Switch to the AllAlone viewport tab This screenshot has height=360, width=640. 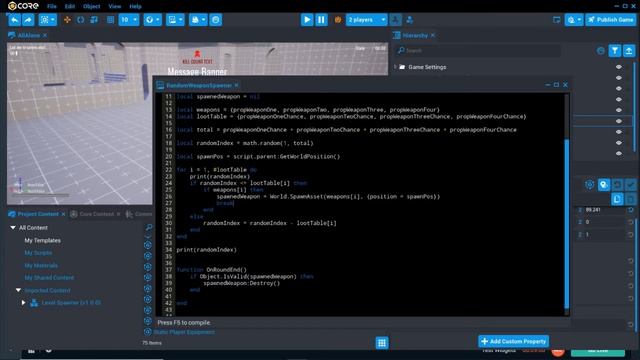pyautogui.click(x=29, y=36)
